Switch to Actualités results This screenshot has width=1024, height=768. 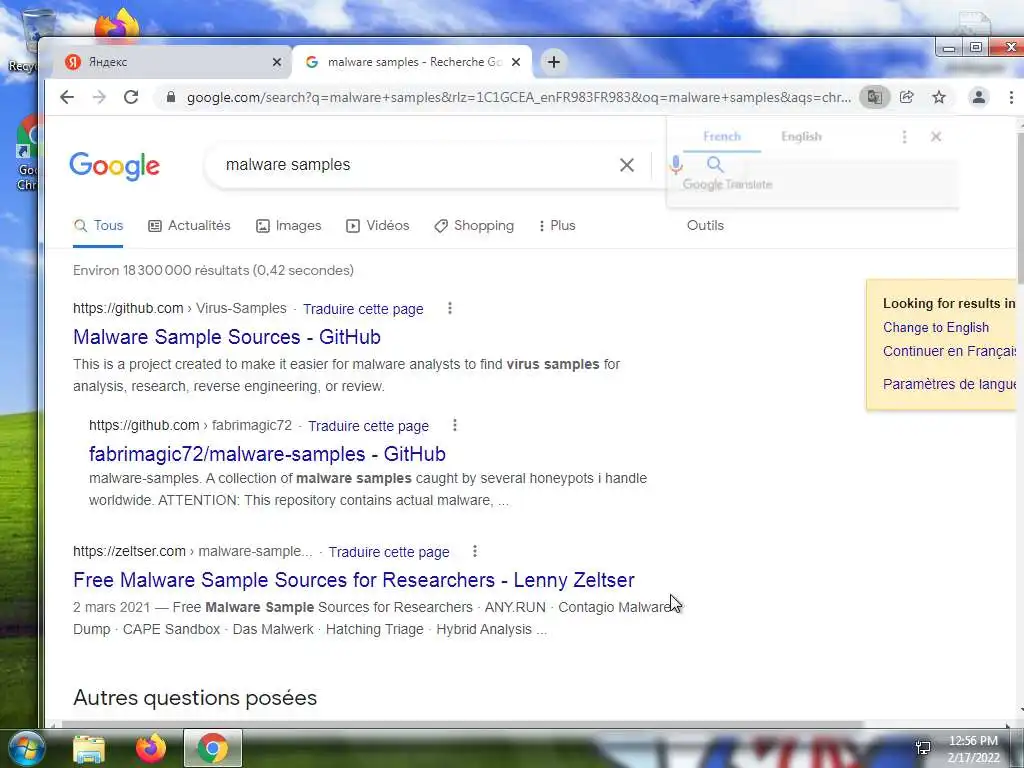[189, 226]
